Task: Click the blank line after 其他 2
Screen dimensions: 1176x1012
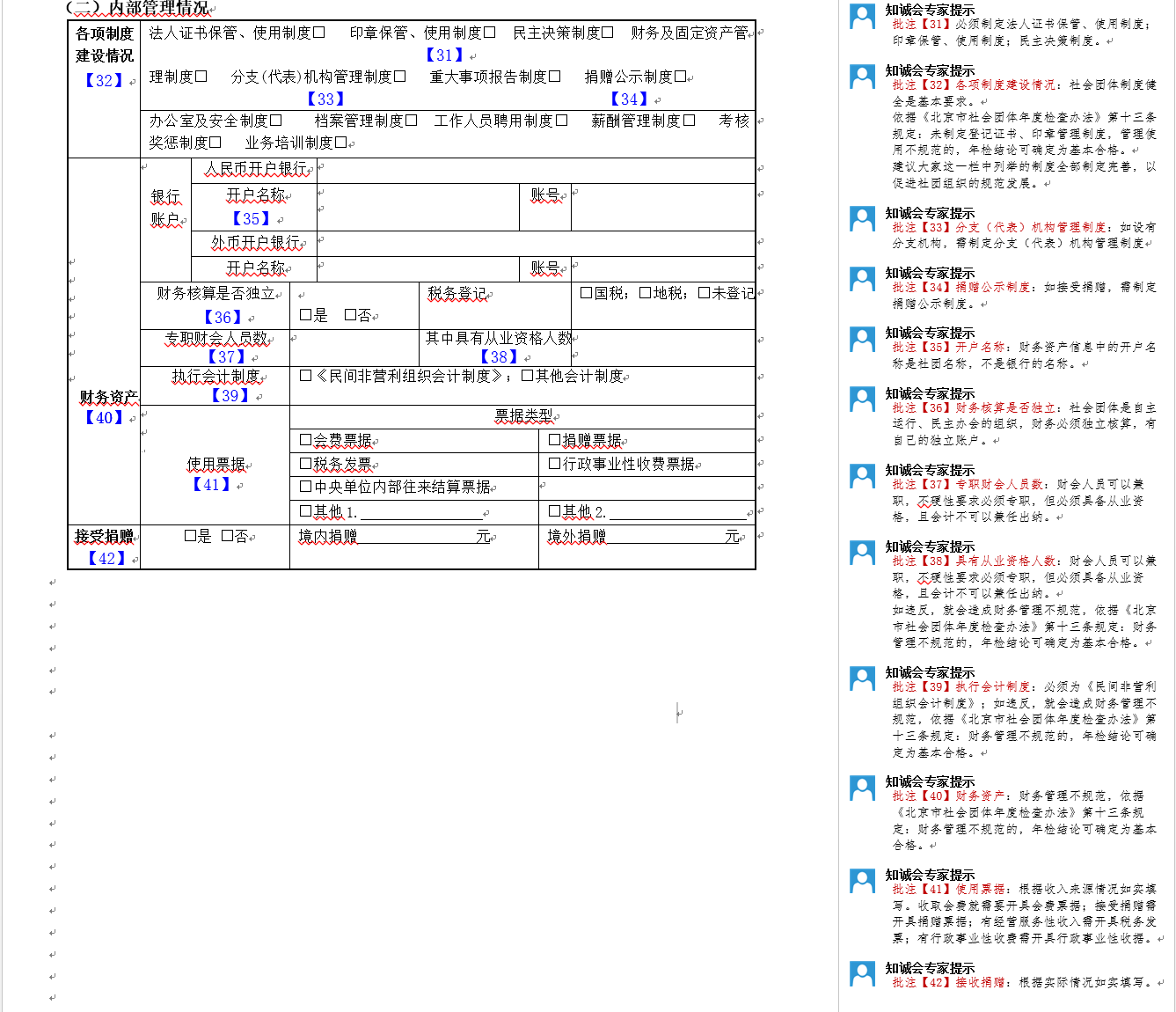Action: pyautogui.click(x=677, y=512)
